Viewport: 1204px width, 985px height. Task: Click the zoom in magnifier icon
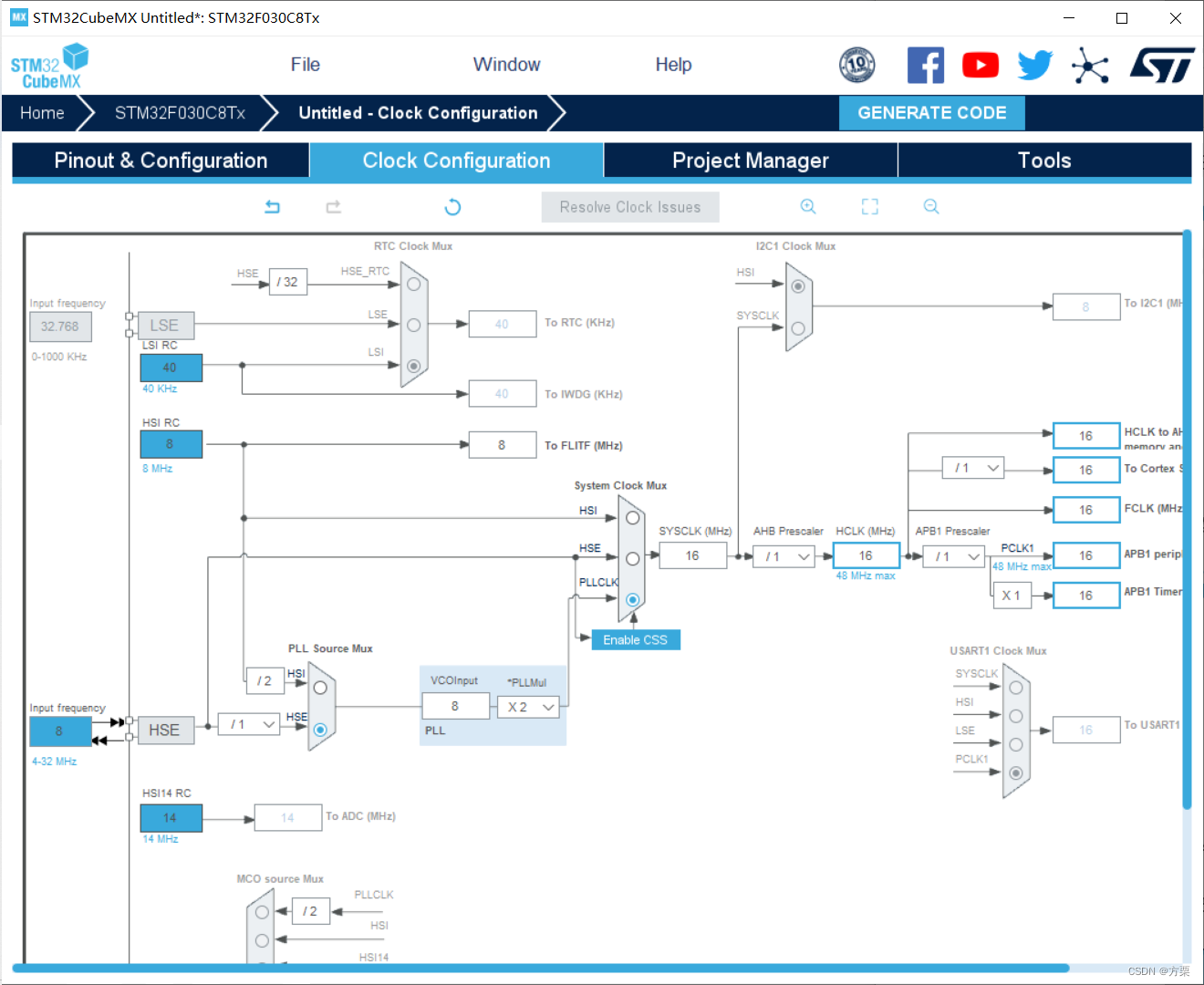click(x=808, y=207)
